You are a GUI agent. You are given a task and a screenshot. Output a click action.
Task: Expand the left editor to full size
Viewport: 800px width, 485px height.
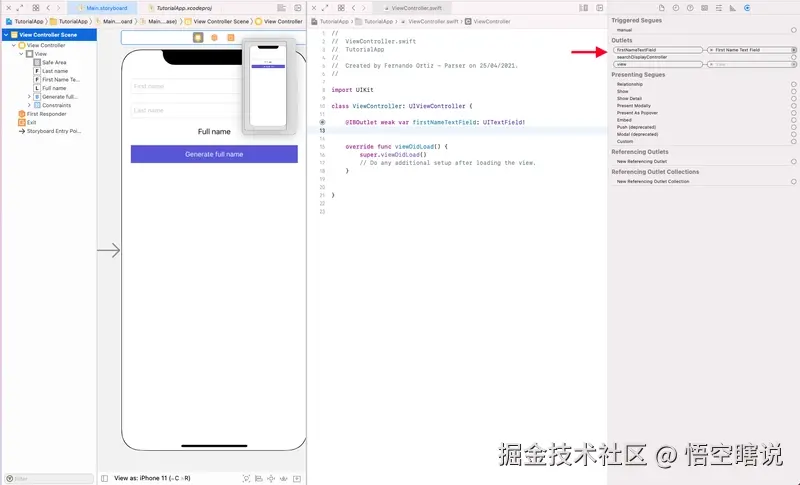pyautogui.click(x=20, y=8)
